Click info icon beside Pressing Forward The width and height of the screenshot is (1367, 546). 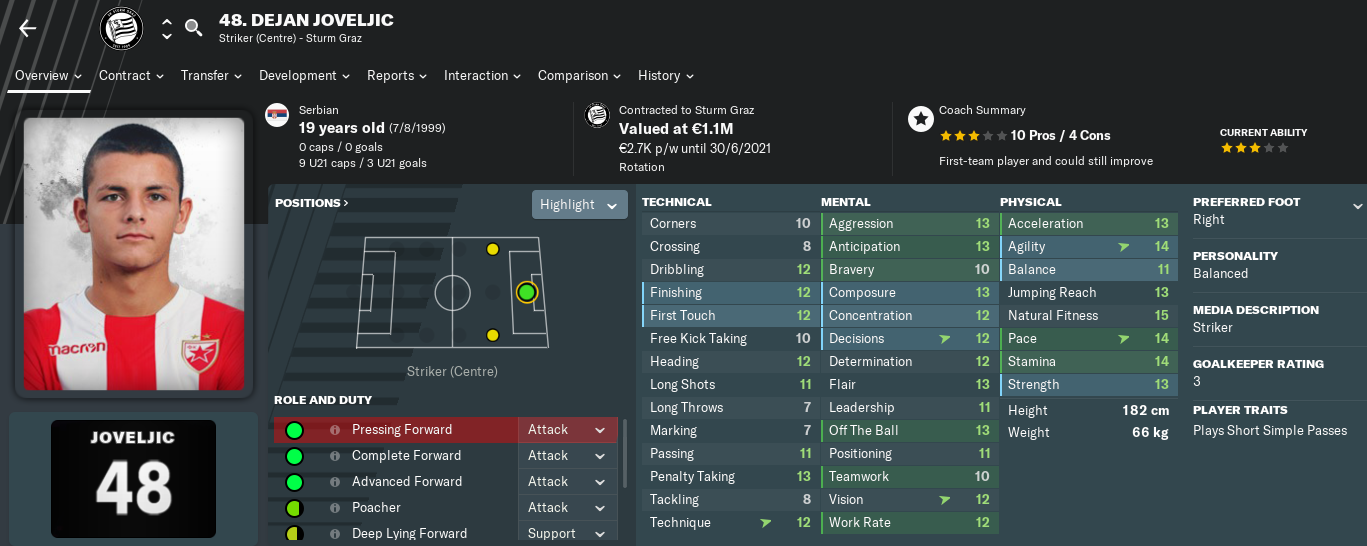click(x=335, y=430)
